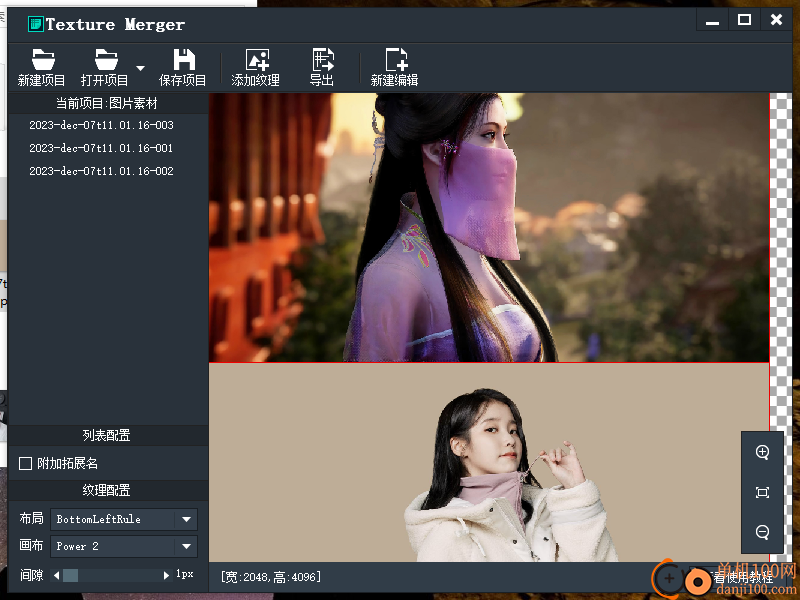The image size is (800, 600).
Task: Zoom in with the plus magnifier
Action: [x=762, y=452]
